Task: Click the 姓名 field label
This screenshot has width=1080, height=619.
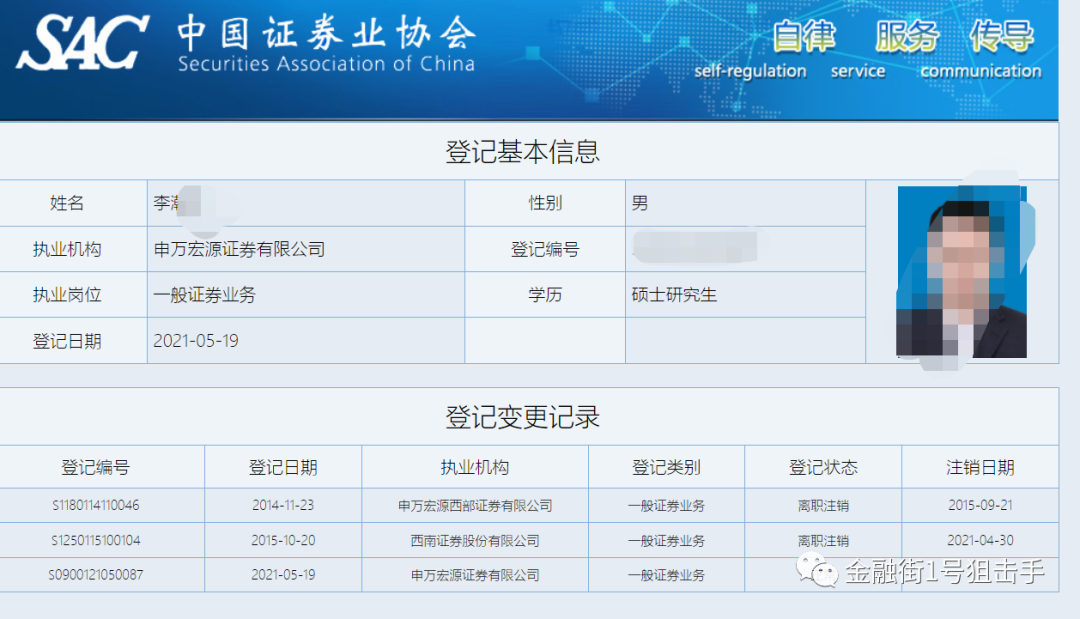Action: point(67,203)
